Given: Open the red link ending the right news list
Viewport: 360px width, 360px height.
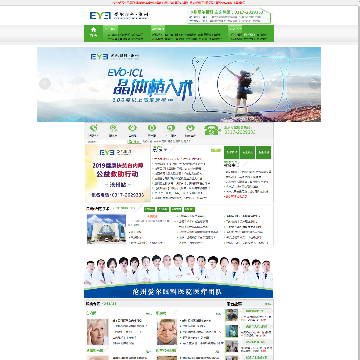Looking at the screenshot, I should point(236,197).
